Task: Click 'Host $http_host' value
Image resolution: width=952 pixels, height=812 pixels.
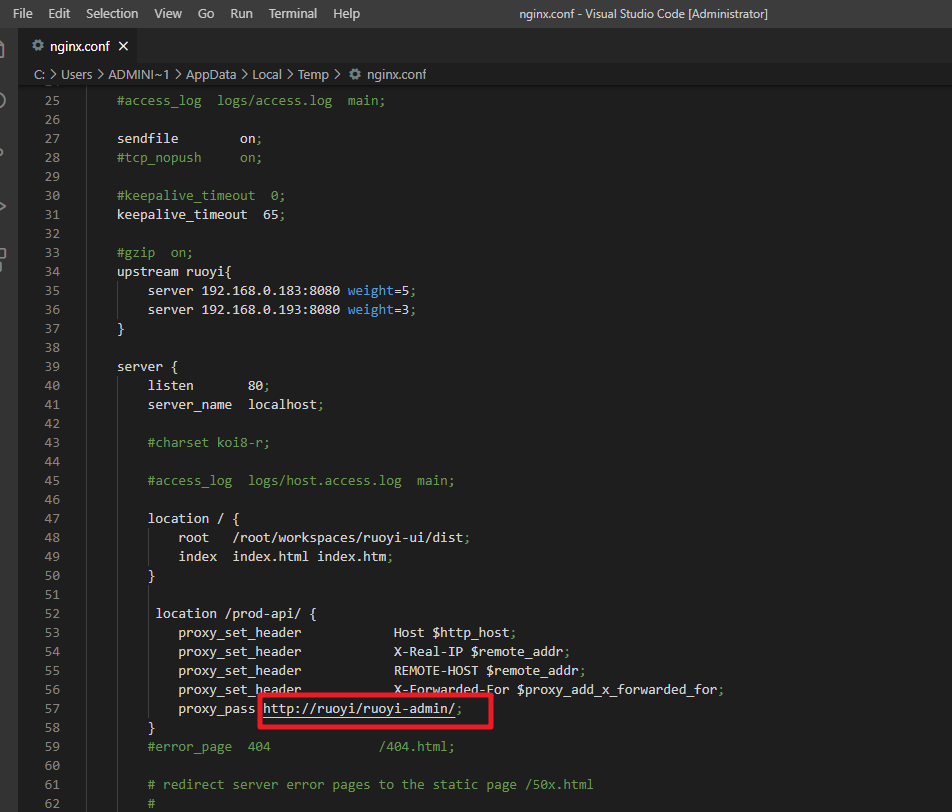Action: pos(452,633)
